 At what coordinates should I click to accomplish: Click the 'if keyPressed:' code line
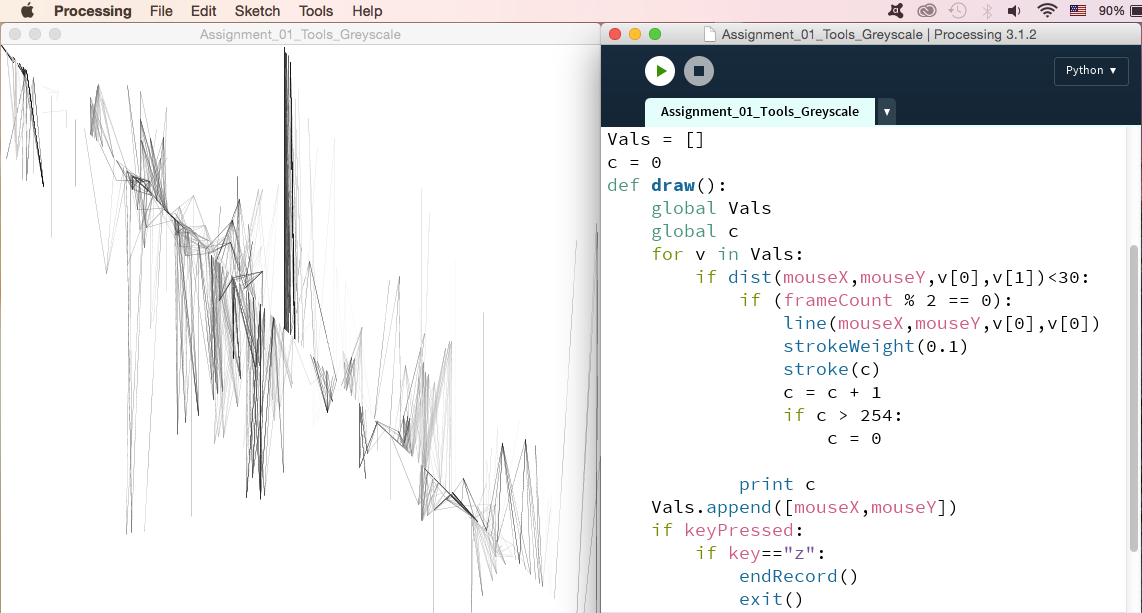pos(727,530)
